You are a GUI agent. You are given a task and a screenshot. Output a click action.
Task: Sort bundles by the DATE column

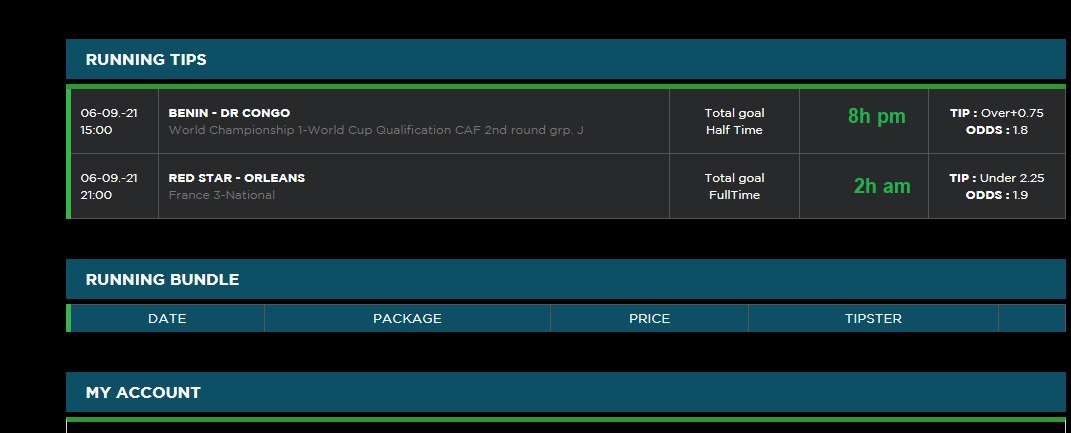(x=167, y=319)
